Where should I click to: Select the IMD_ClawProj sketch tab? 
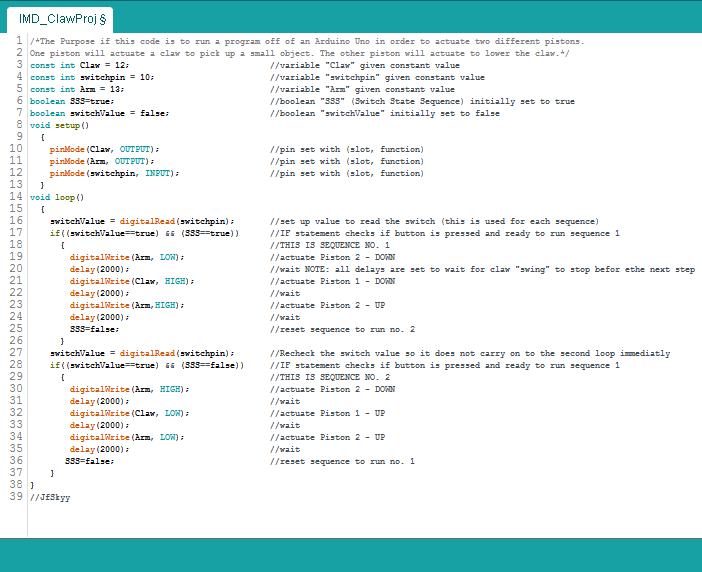62,19
